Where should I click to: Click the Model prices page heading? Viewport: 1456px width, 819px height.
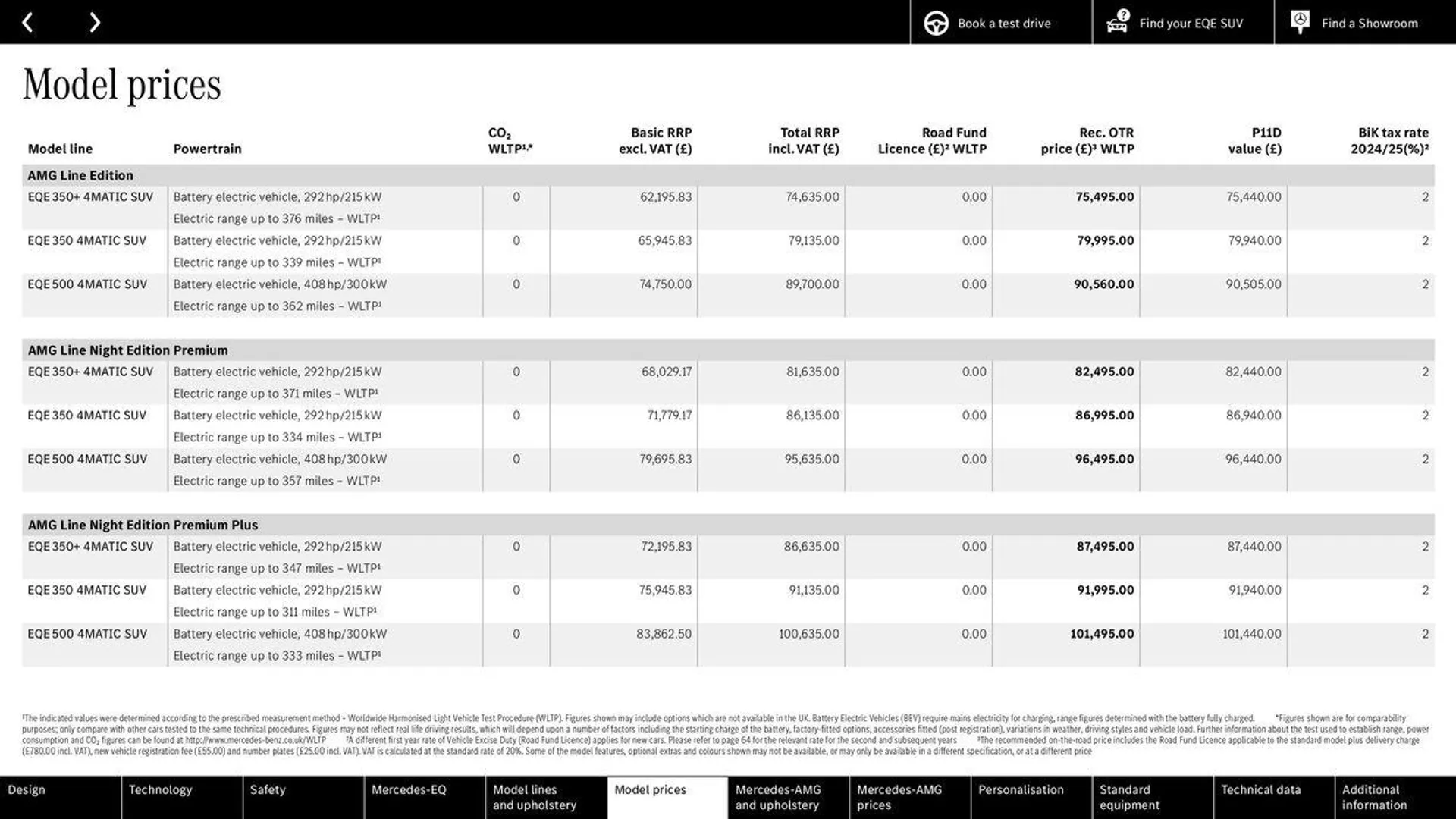pyautogui.click(x=122, y=84)
